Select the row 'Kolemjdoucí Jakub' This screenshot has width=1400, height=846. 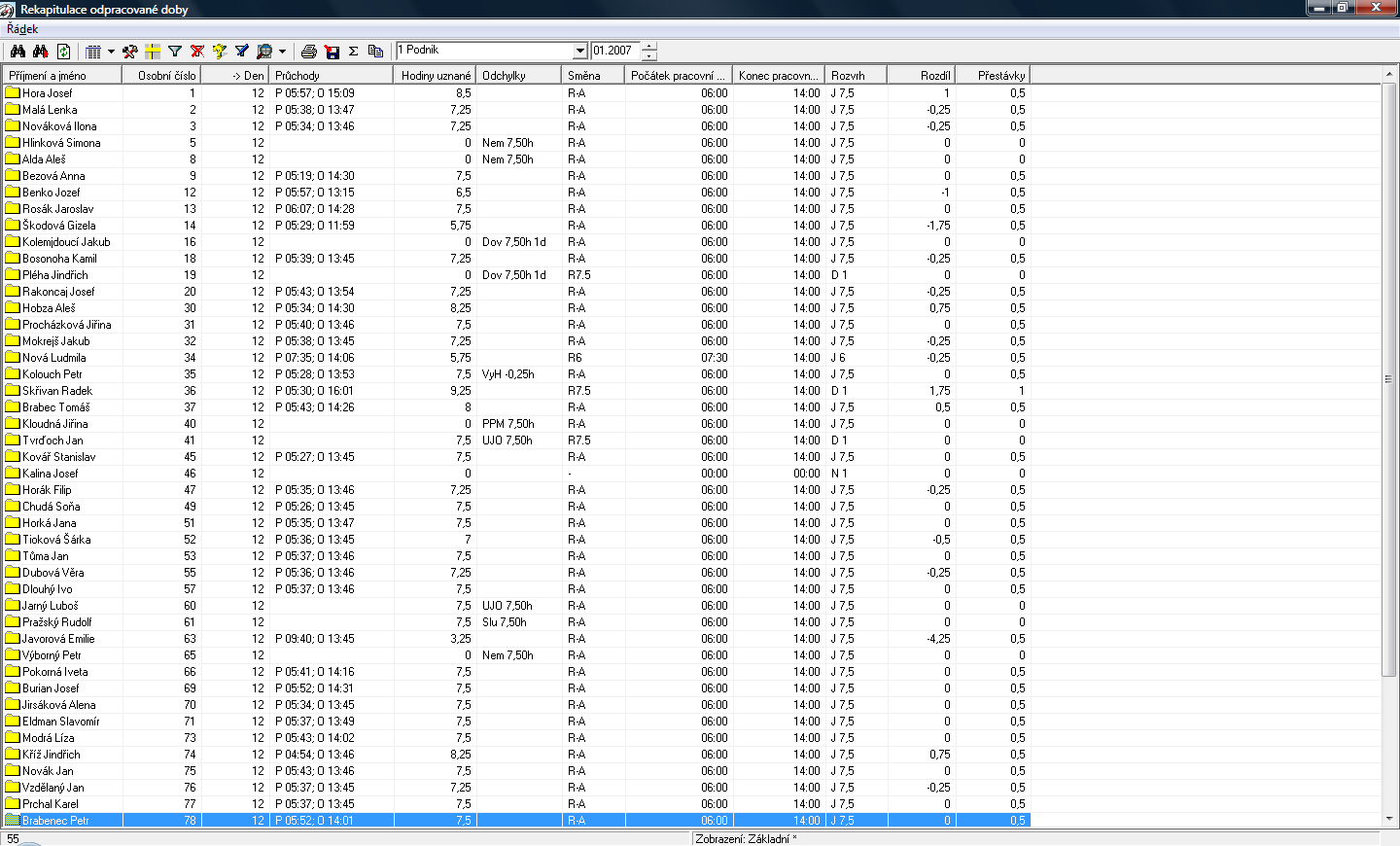pos(515,242)
